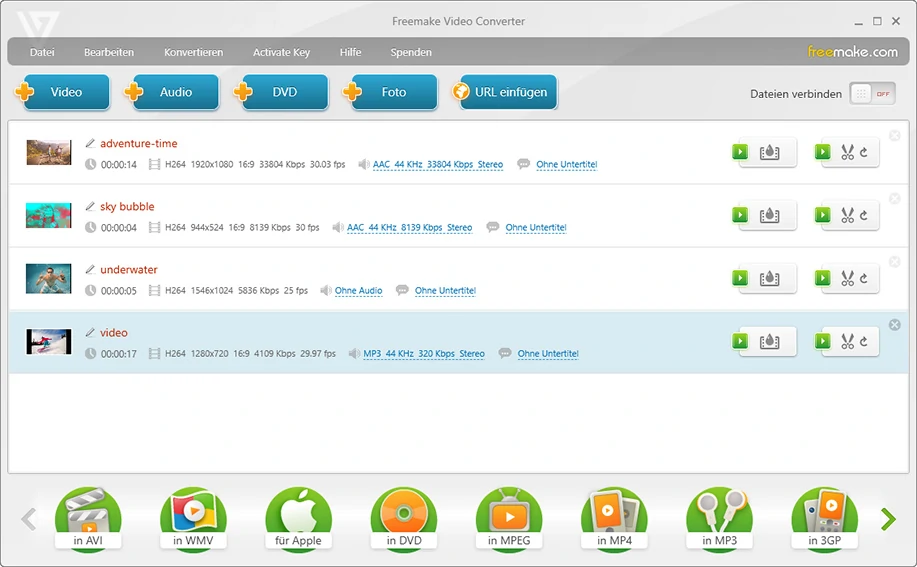Open adventure-time thumbnail preview
This screenshot has height=567, width=917.
(x=49, y=153)
